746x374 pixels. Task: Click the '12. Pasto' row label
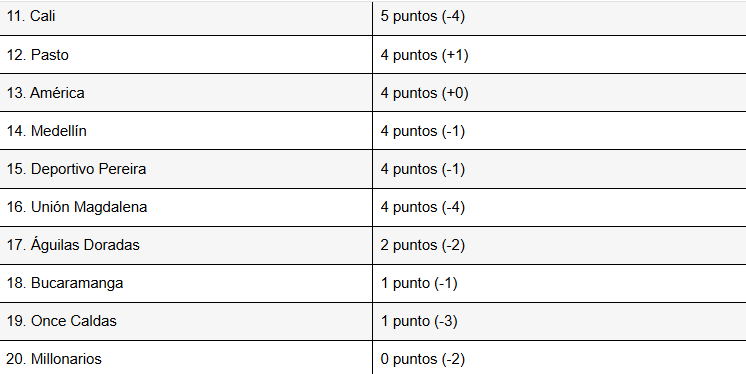tap(186, 55)
